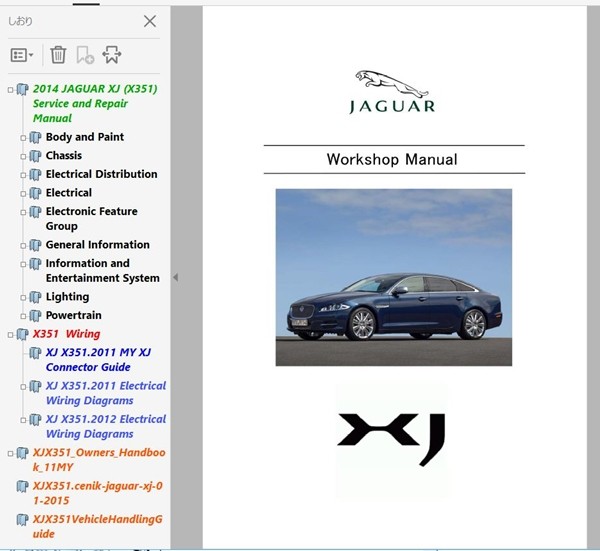Expand the Lighting bookmark node
The height and width of the screenshot is (551, 600).
(x=23, y=298)
